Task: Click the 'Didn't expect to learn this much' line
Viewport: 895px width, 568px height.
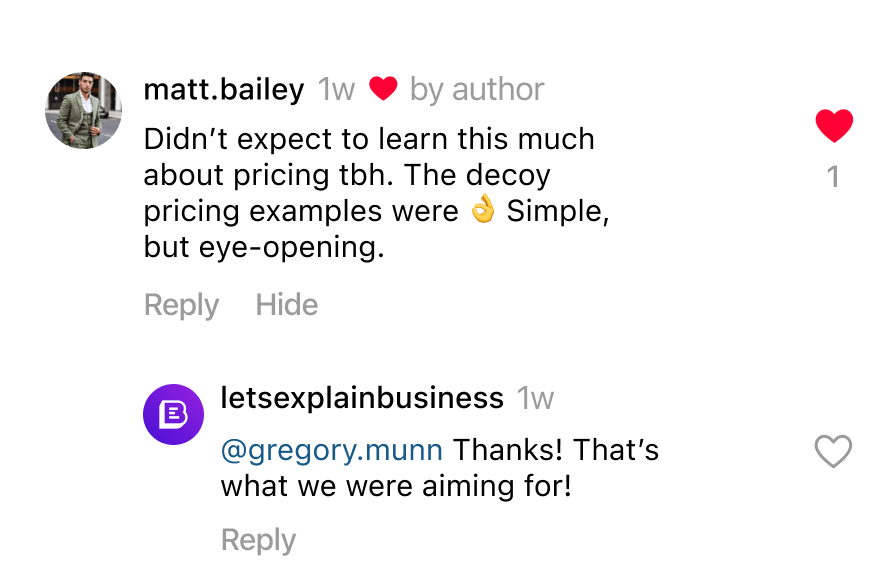Action: coord(369,139)
